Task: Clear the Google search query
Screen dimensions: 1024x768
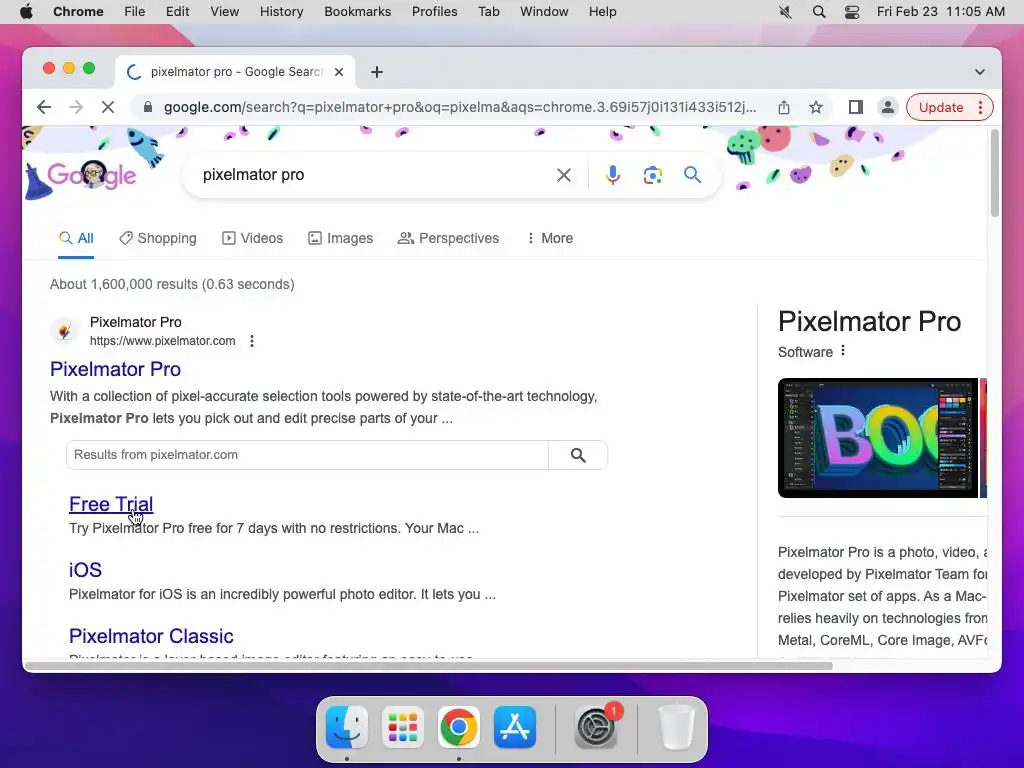Action: coord(564,175)
